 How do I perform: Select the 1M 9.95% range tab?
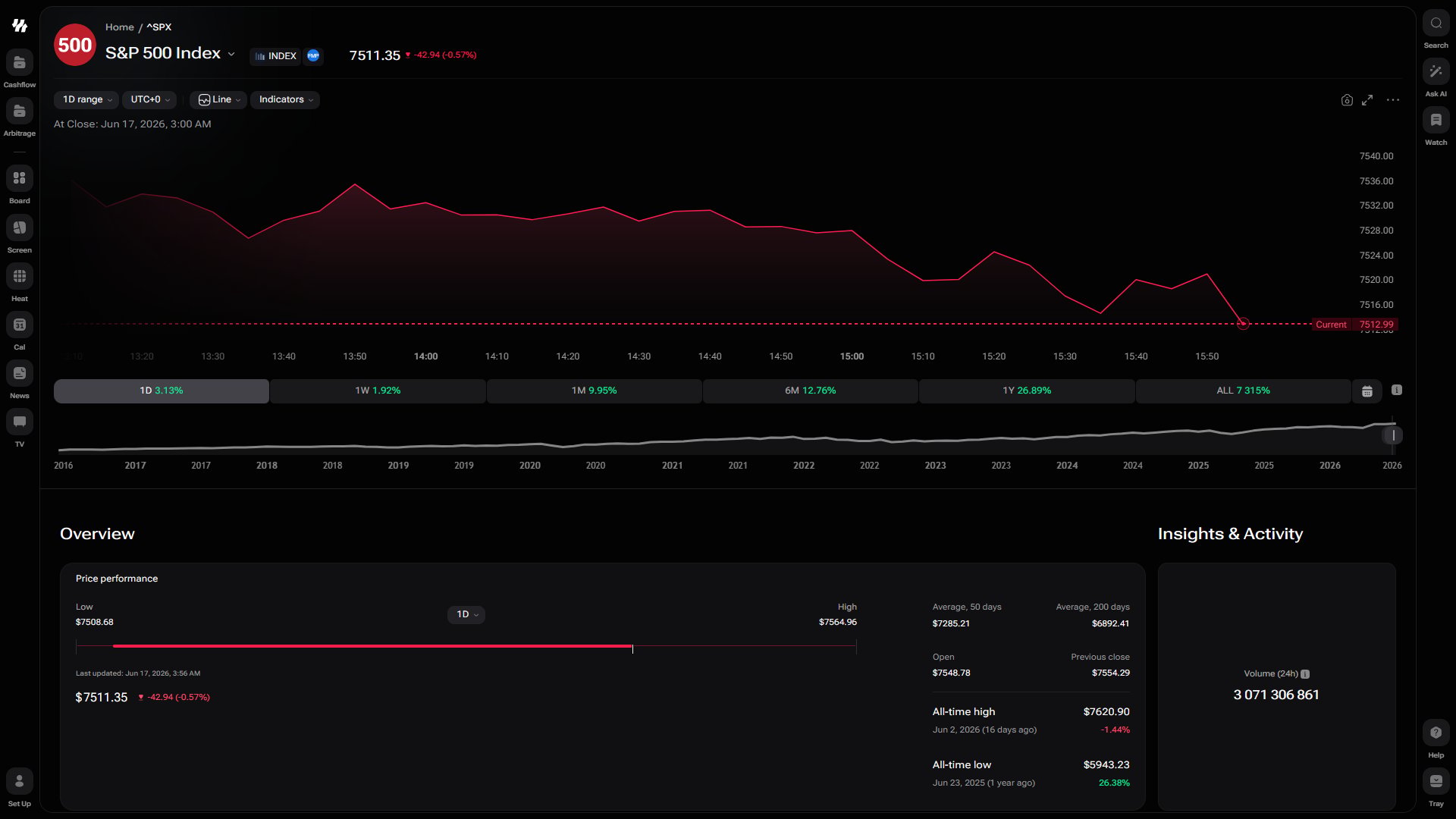595,391
